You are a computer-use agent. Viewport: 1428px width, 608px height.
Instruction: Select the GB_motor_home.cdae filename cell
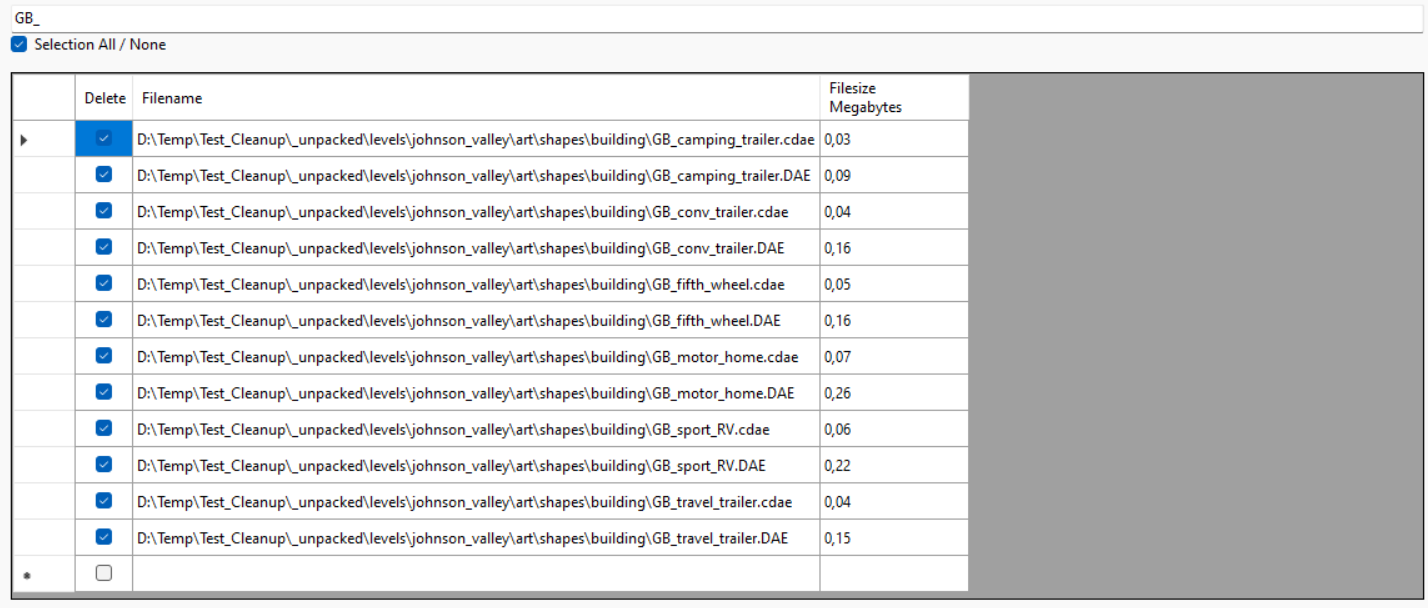(x=476, y=356)
